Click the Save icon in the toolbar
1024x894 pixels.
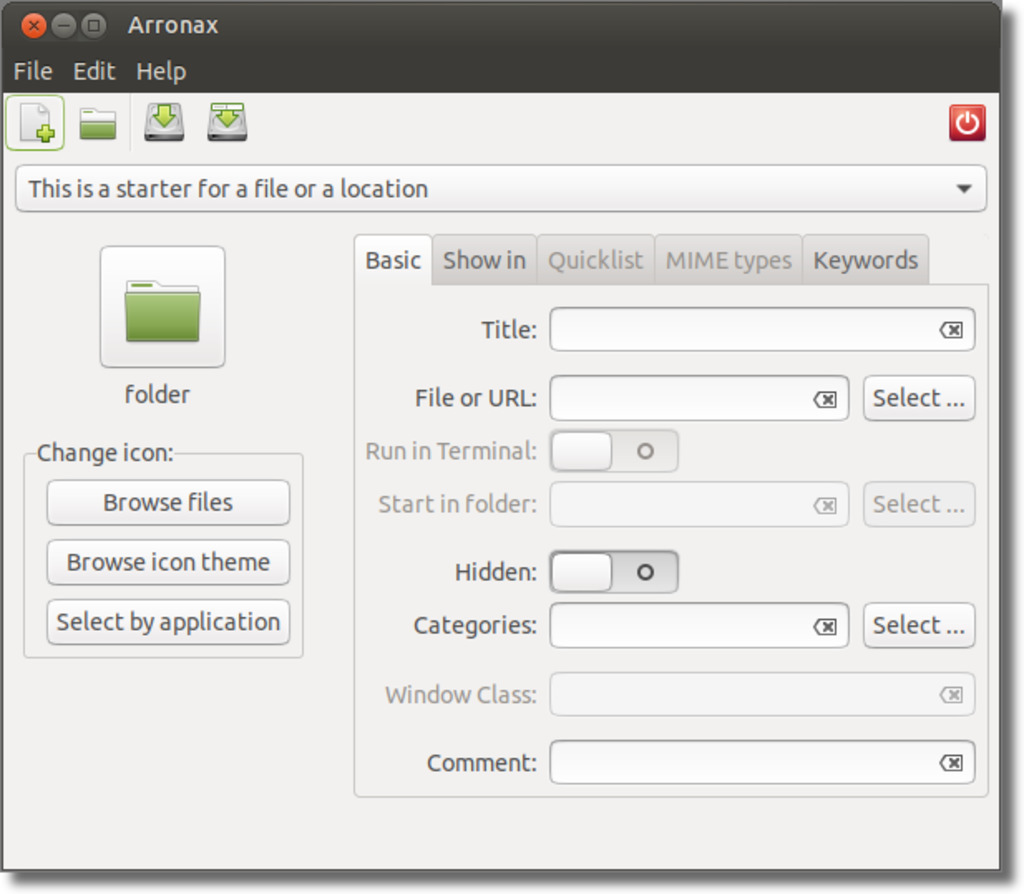point(164,123)
